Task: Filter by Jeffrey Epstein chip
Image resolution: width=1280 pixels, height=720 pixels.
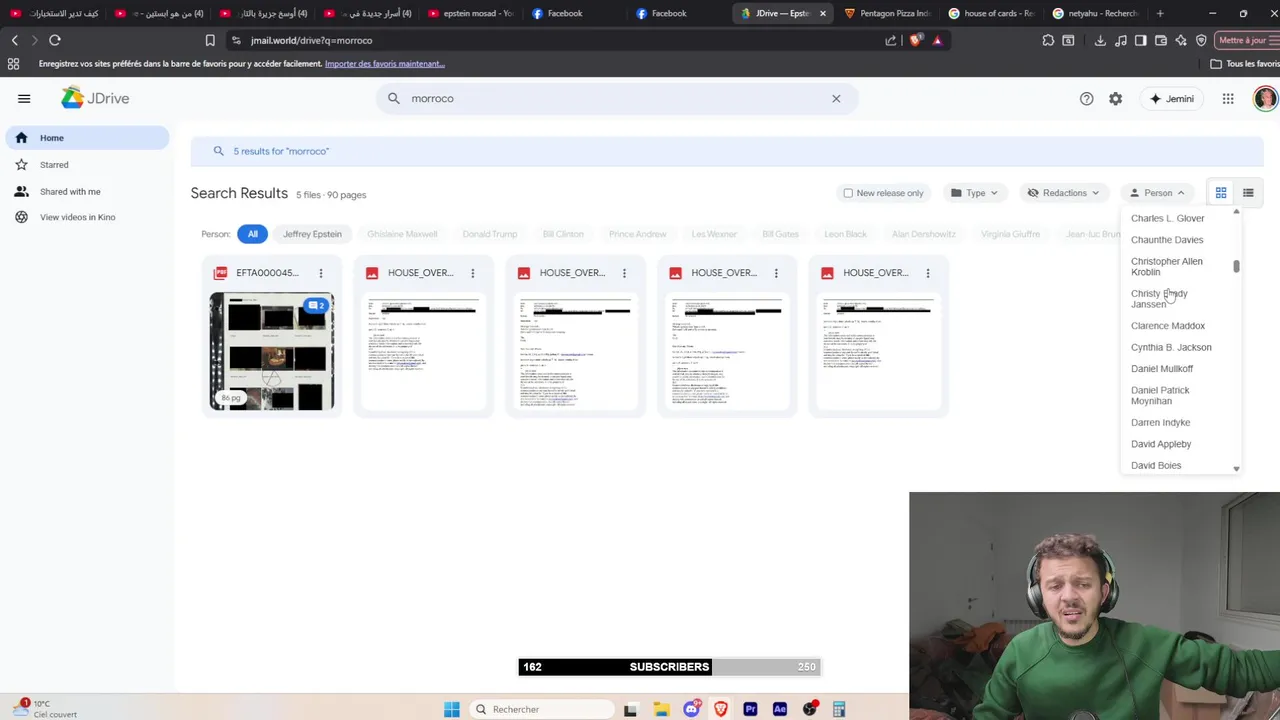Action: (x=312, y=234)
